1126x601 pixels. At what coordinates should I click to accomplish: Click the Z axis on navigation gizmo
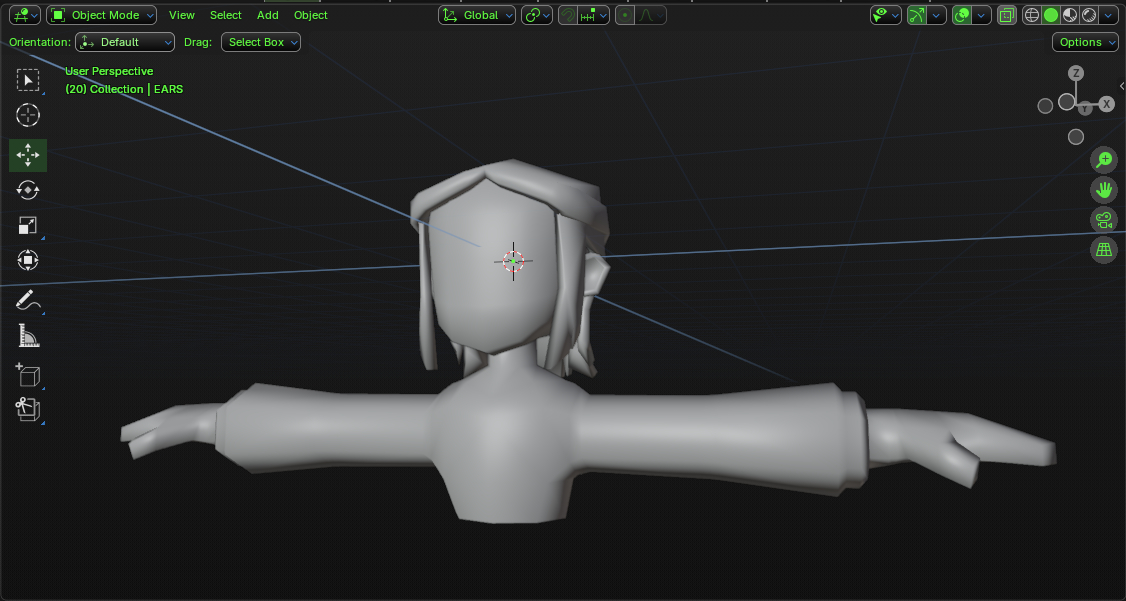[1076, 73]
